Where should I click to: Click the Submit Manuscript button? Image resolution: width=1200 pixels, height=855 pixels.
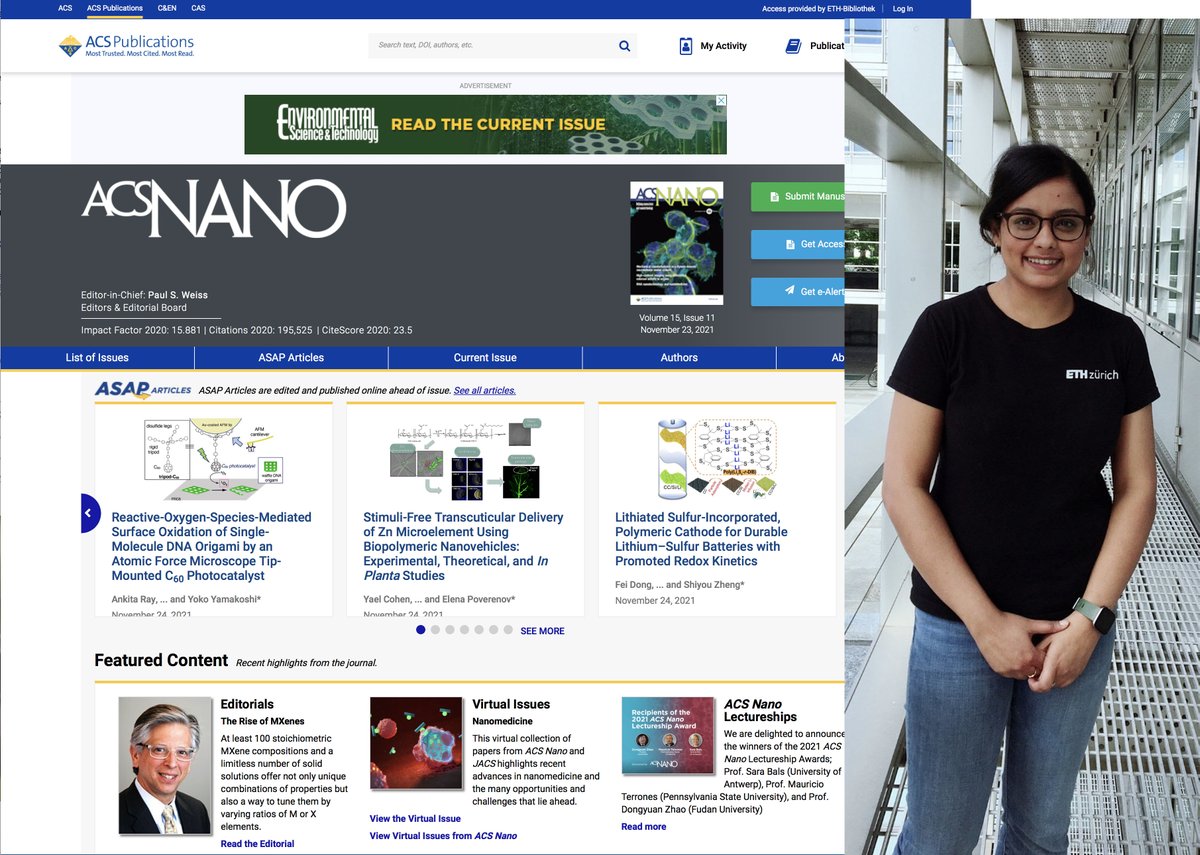[798, 196]
